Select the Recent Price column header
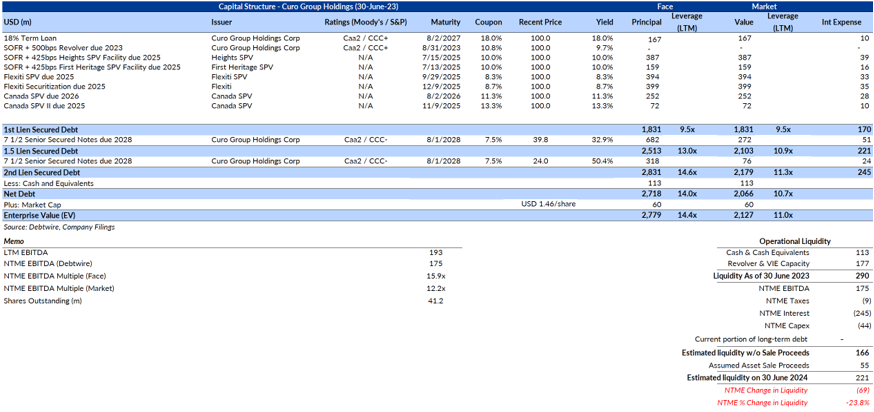The image size is (874, 412). (x=540, y=22)
